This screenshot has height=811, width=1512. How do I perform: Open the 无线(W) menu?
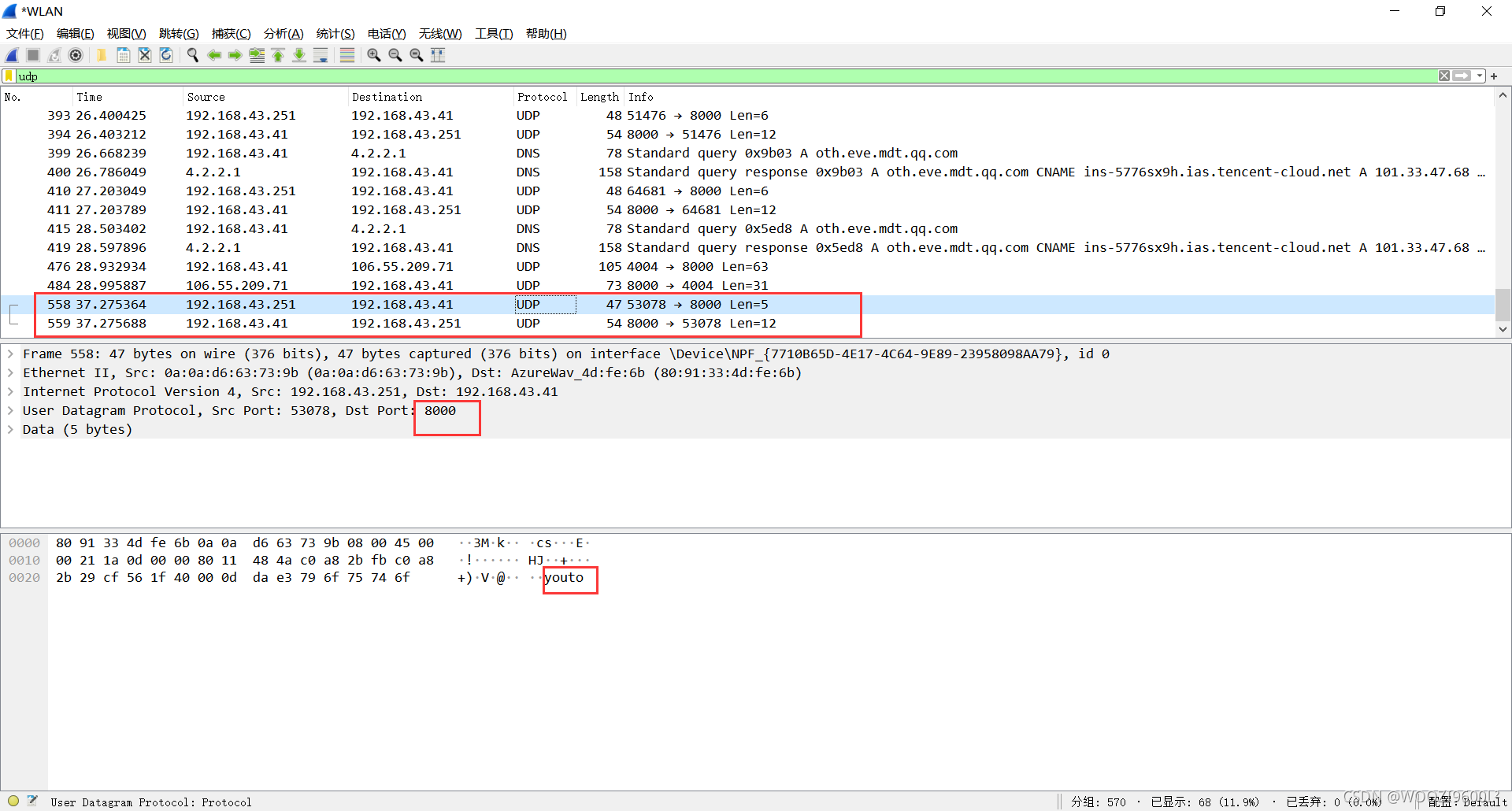(x=440, y=34)
